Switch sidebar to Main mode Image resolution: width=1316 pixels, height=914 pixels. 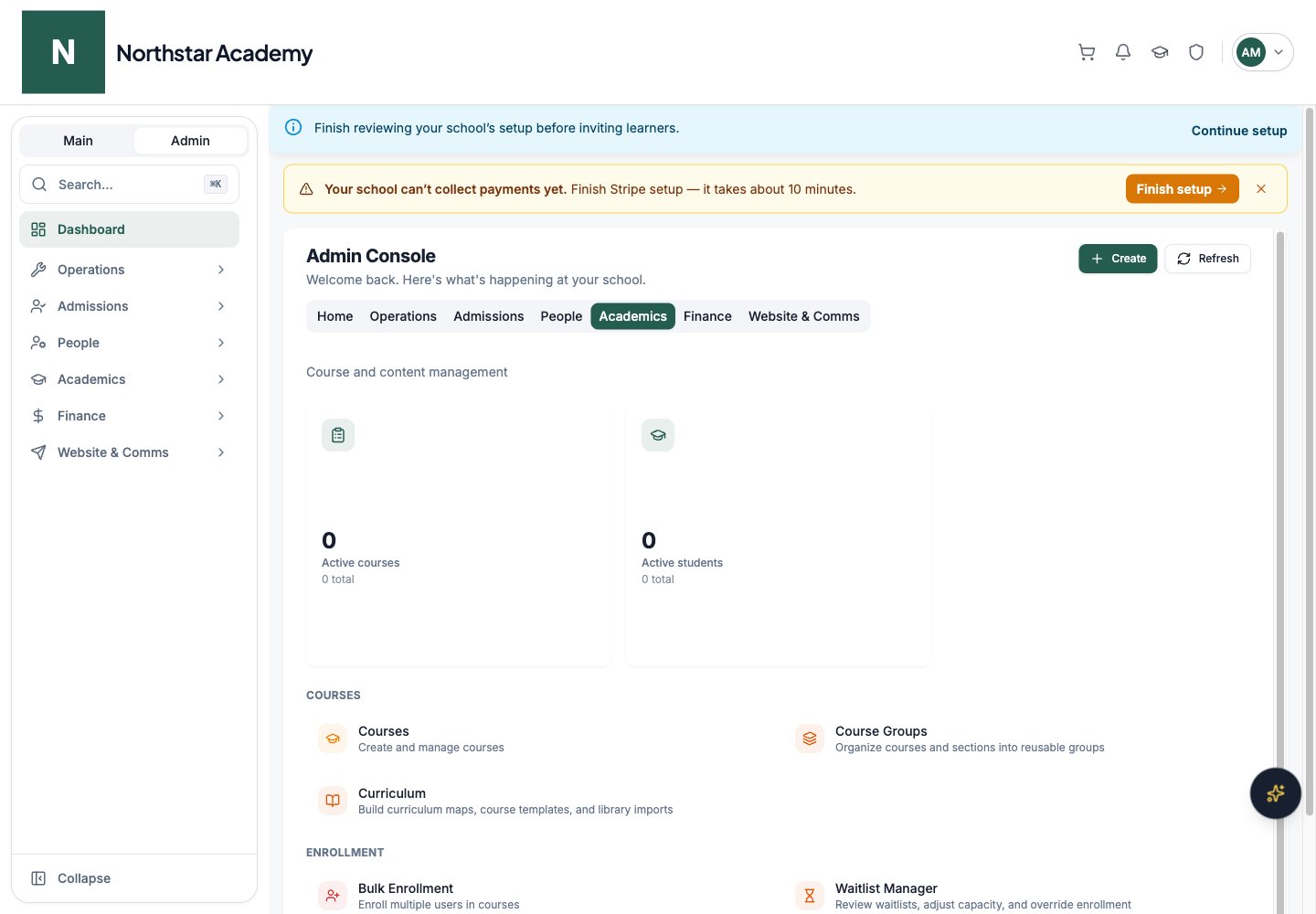pyautogui.click(x=78, y=141)
